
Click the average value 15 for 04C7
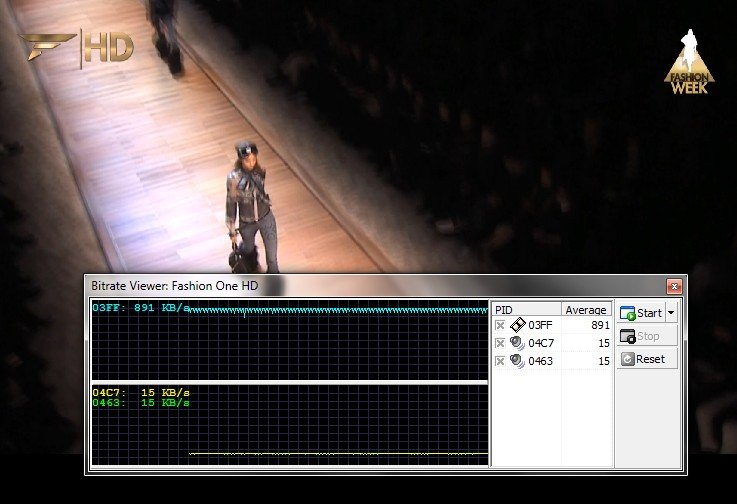click(x=604, y=343)
